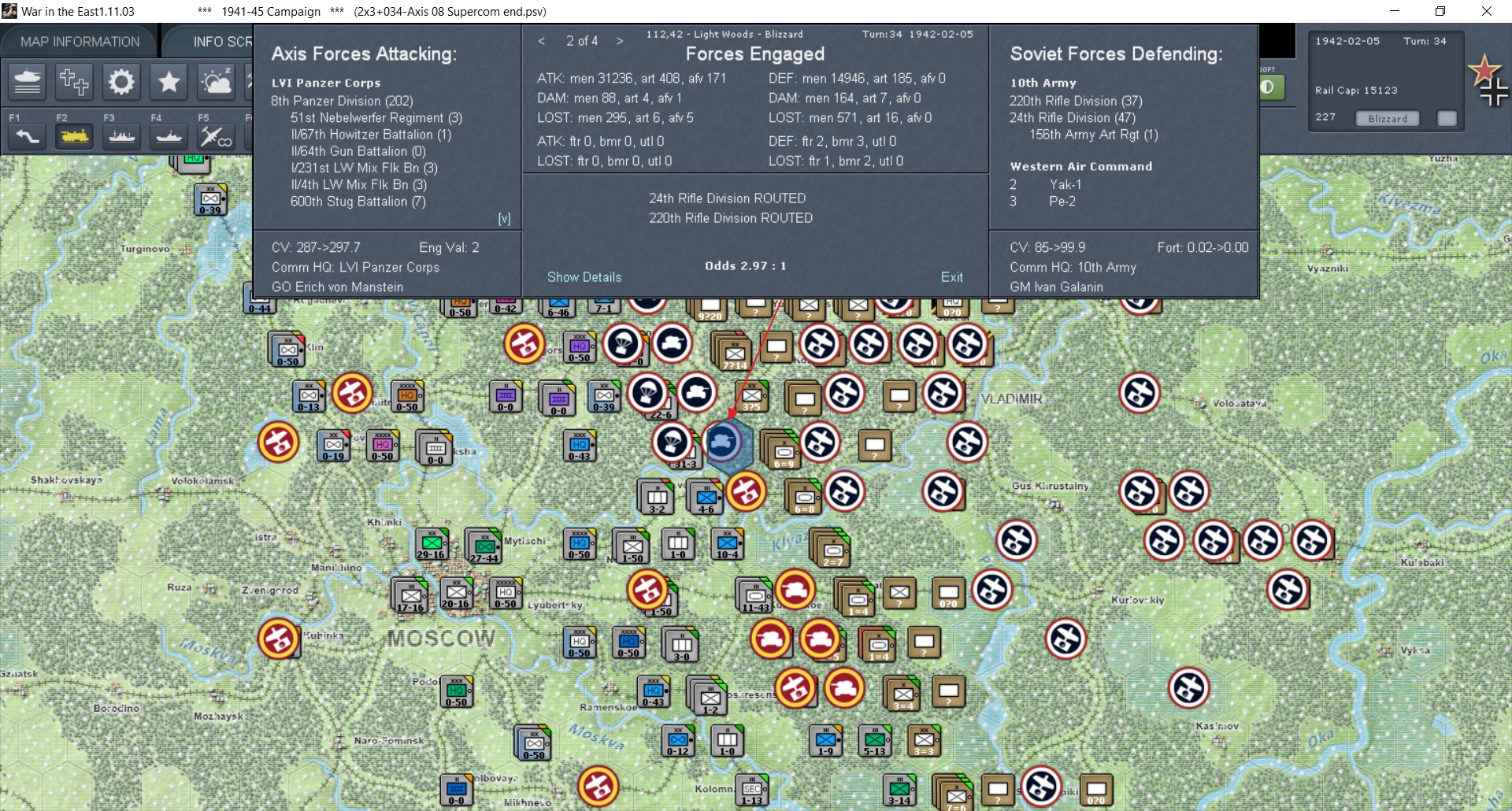Image resolution: width=1512 pixels, height=811 pixels.
Task: Go to previous battle report arrow
Action: coord(542,41)
